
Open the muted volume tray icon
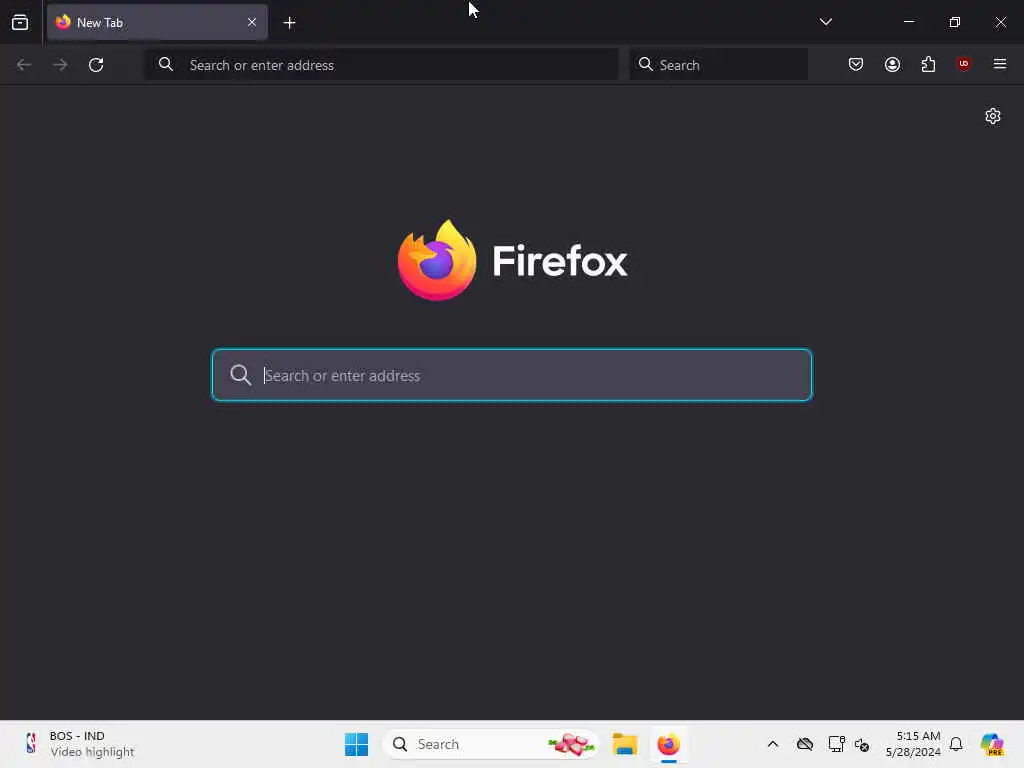click(861, 744)
